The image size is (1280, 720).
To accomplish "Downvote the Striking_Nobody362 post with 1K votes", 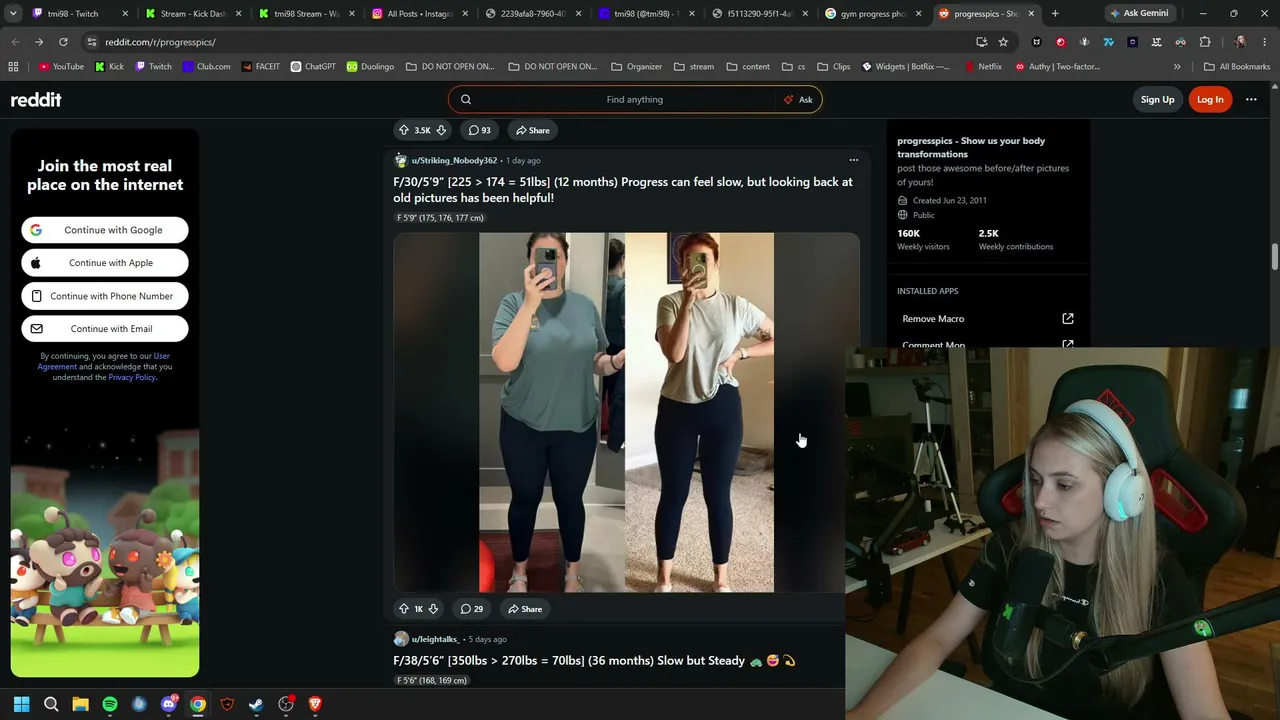I will tap(433, 609).
